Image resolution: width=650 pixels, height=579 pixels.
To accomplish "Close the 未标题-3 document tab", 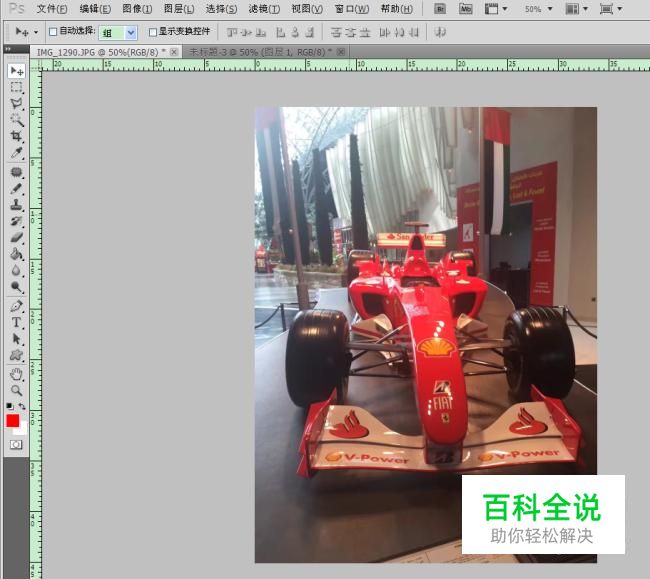I will click(x=341, y=52).
